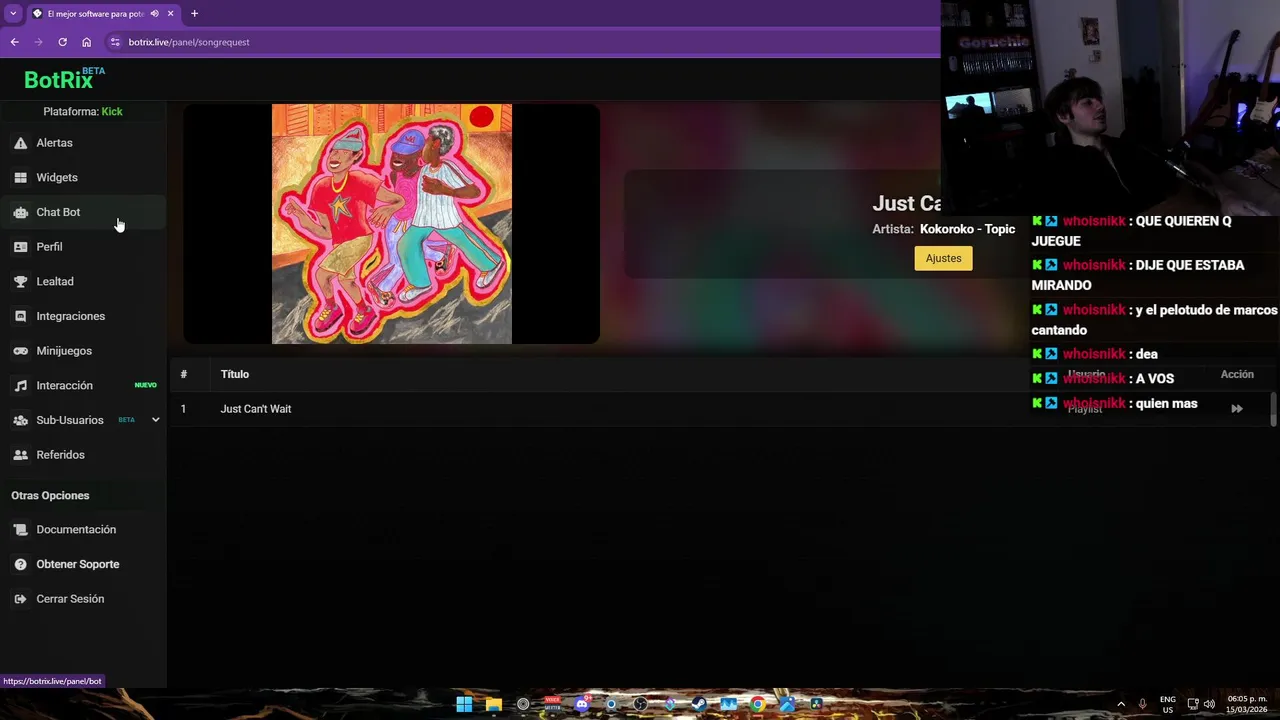Screen dimensions: 1280x720
Task: Open Steam from the taskbar
Action: [x=699, y=704]
